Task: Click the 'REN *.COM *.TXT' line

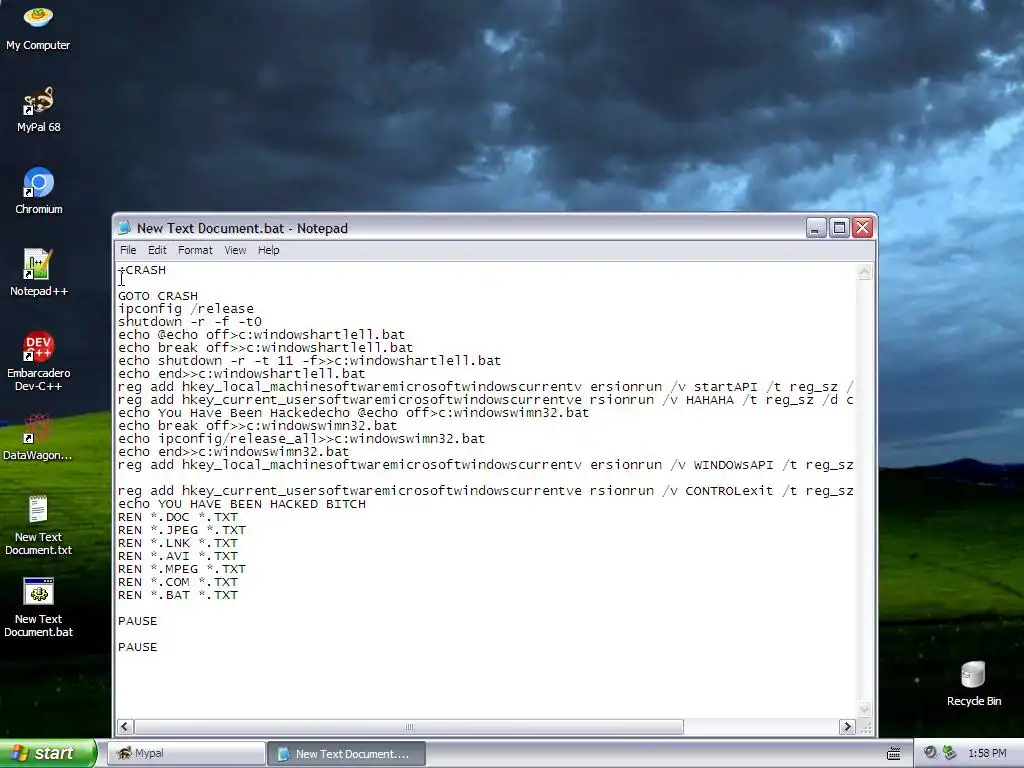Action: (x=178, y=583)
